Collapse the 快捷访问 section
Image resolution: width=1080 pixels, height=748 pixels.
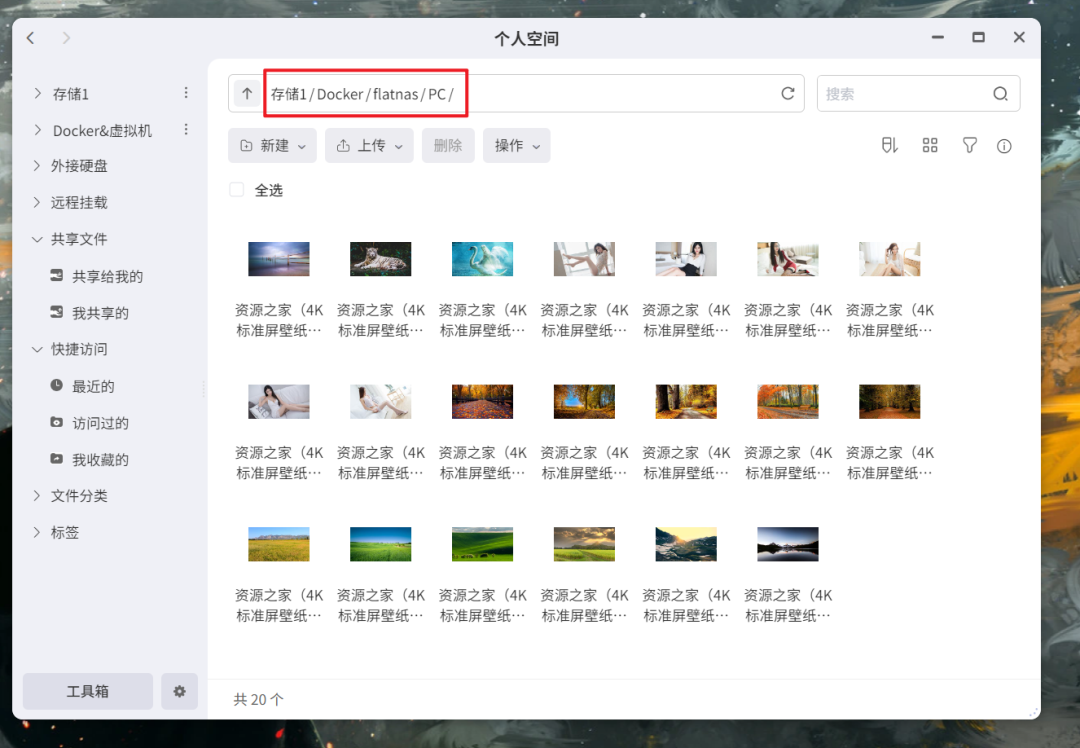click(37, 349)
